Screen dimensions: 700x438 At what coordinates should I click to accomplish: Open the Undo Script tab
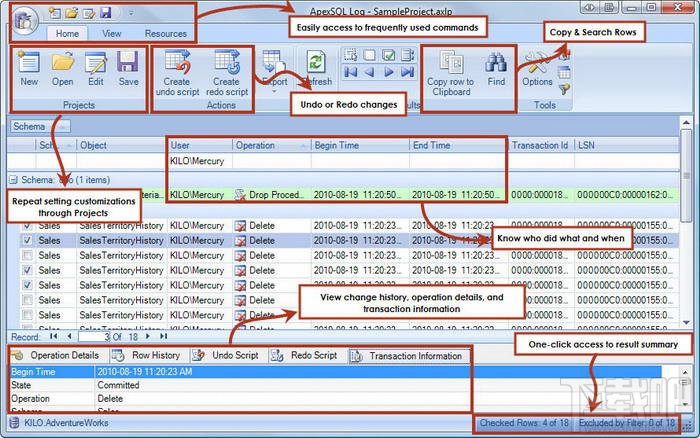tap(227, 355)
